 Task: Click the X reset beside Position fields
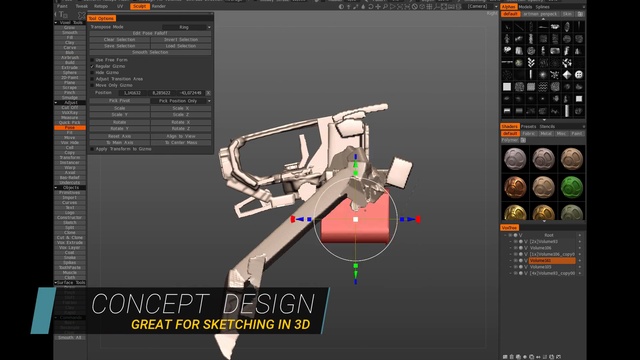pos(208,93)
